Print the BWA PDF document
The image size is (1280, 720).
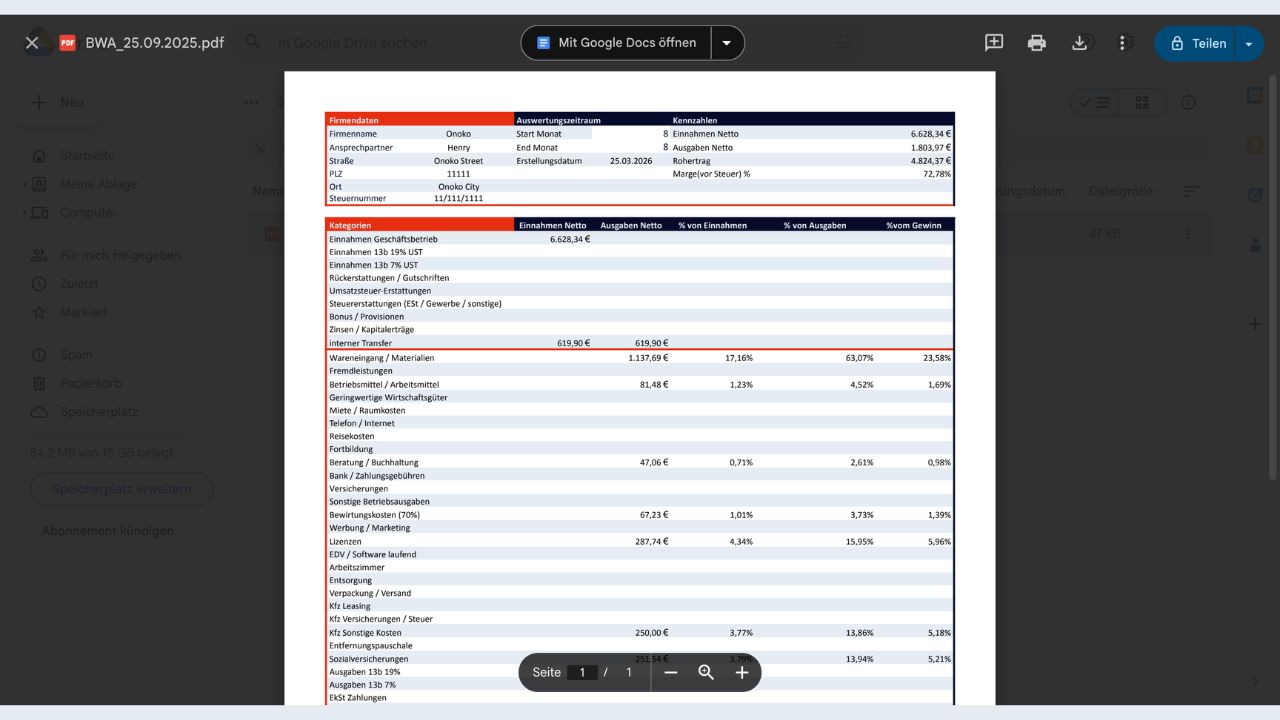tap(1036, 43)
